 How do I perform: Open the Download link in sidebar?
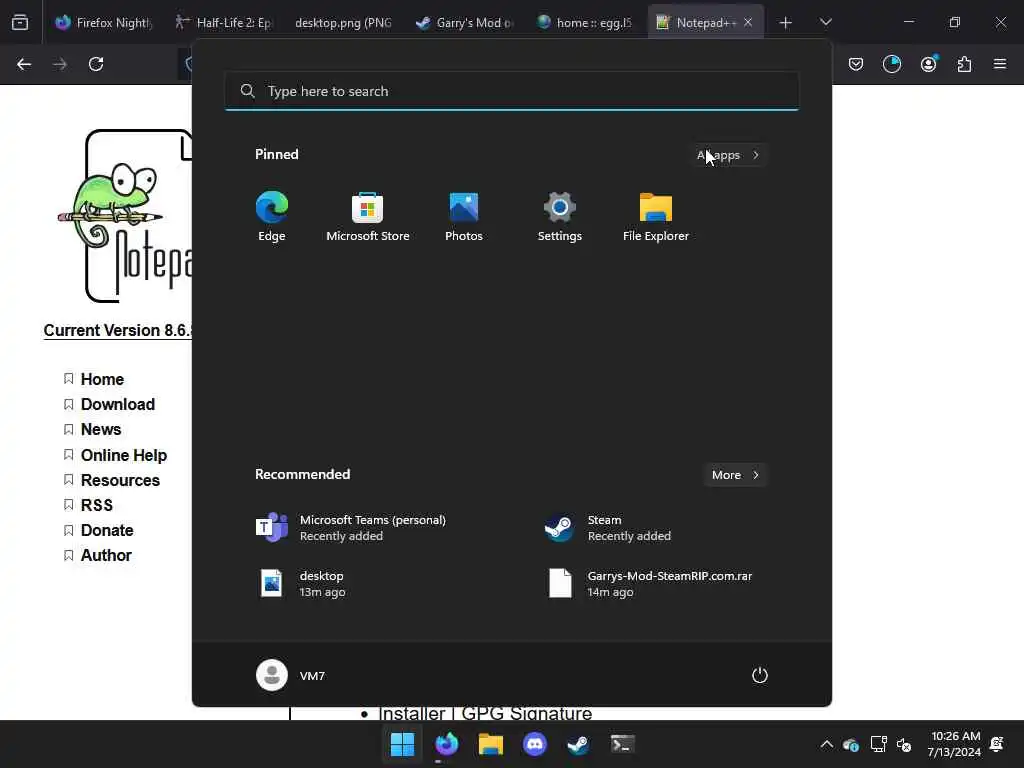click(118, 404)
